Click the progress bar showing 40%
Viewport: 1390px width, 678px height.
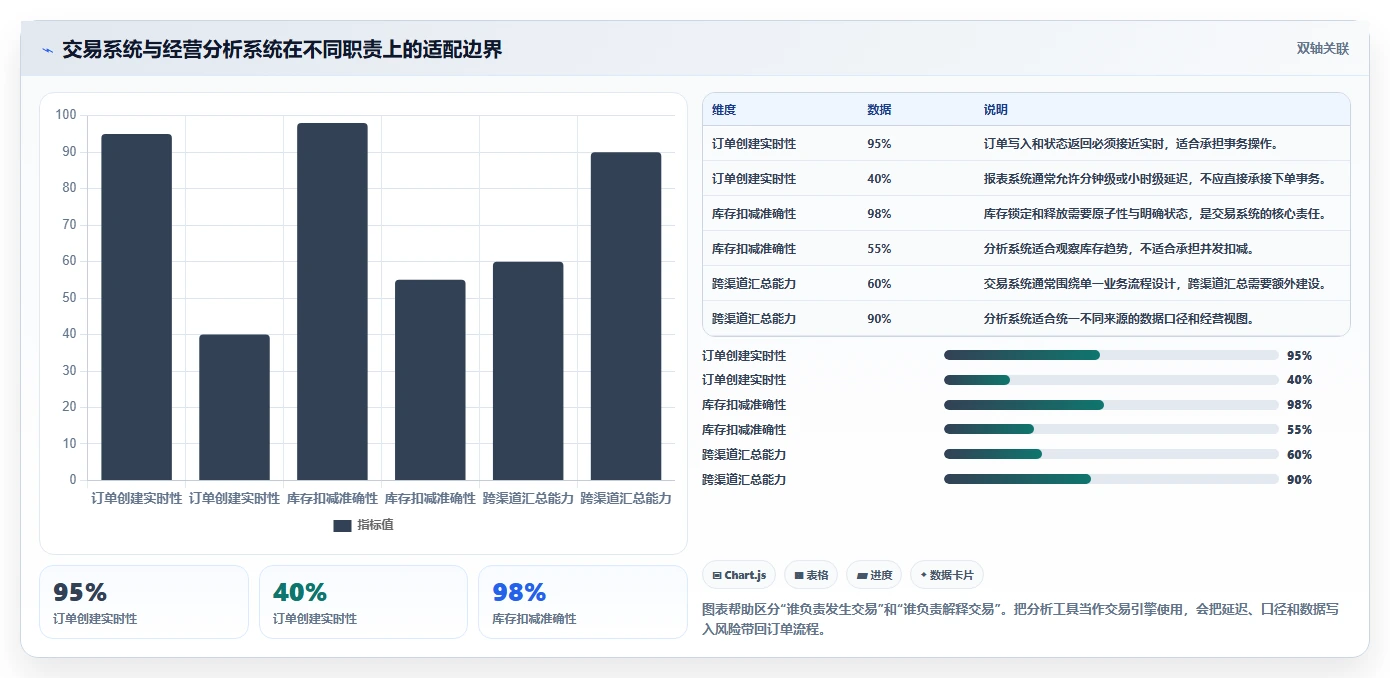[x=1111, y=380]
